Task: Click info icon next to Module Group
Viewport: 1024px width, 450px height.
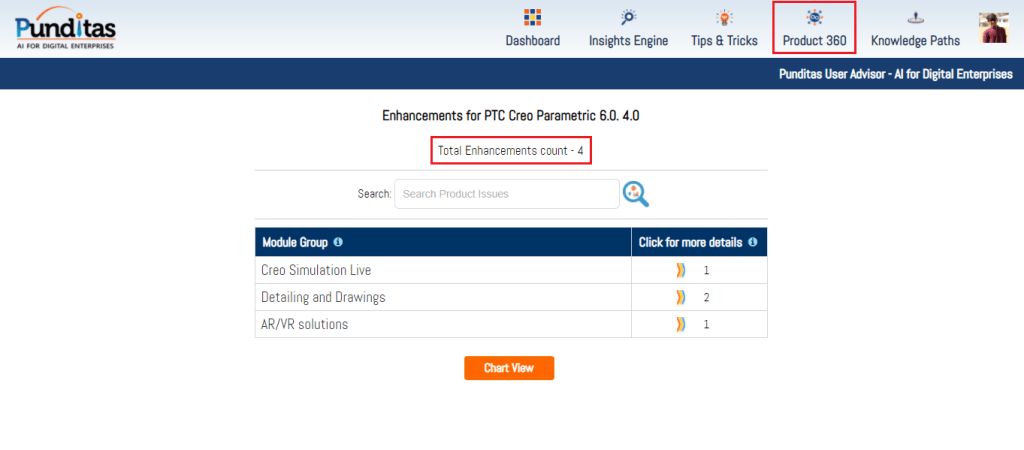Action: click(338, 243)
